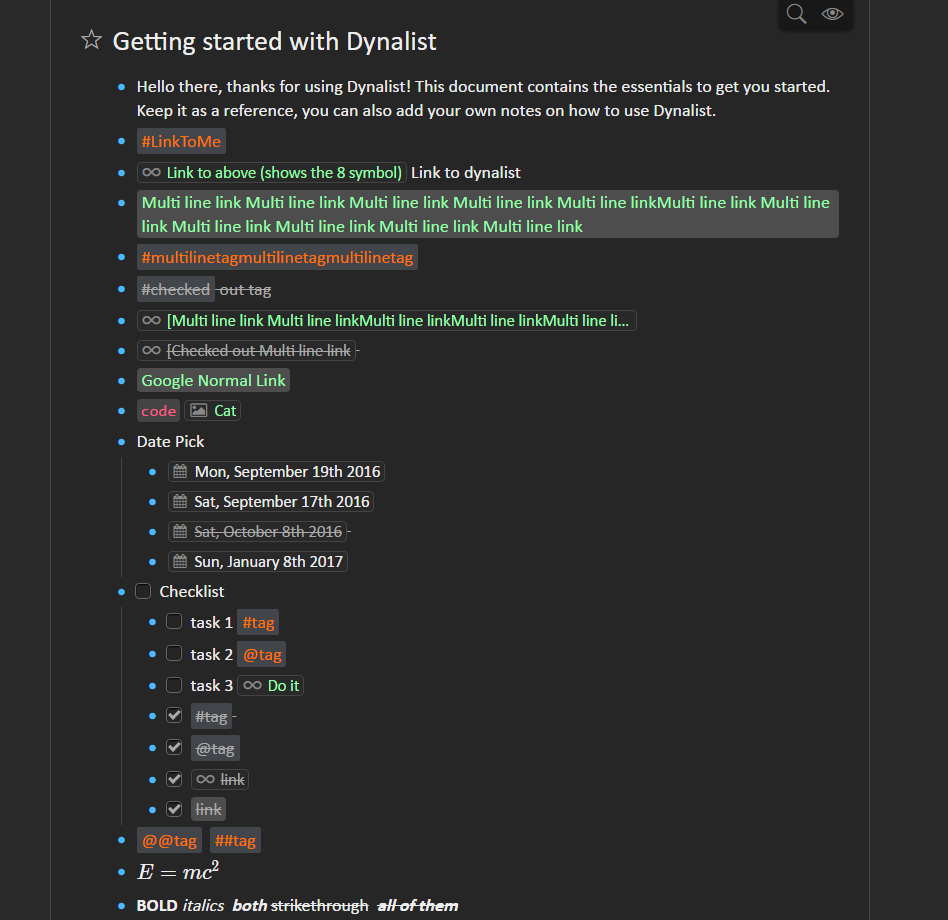Screen dimensions: 948x920
Task: Collapse the 'Date Pick' item via its bullet
Action: point(121,441)
